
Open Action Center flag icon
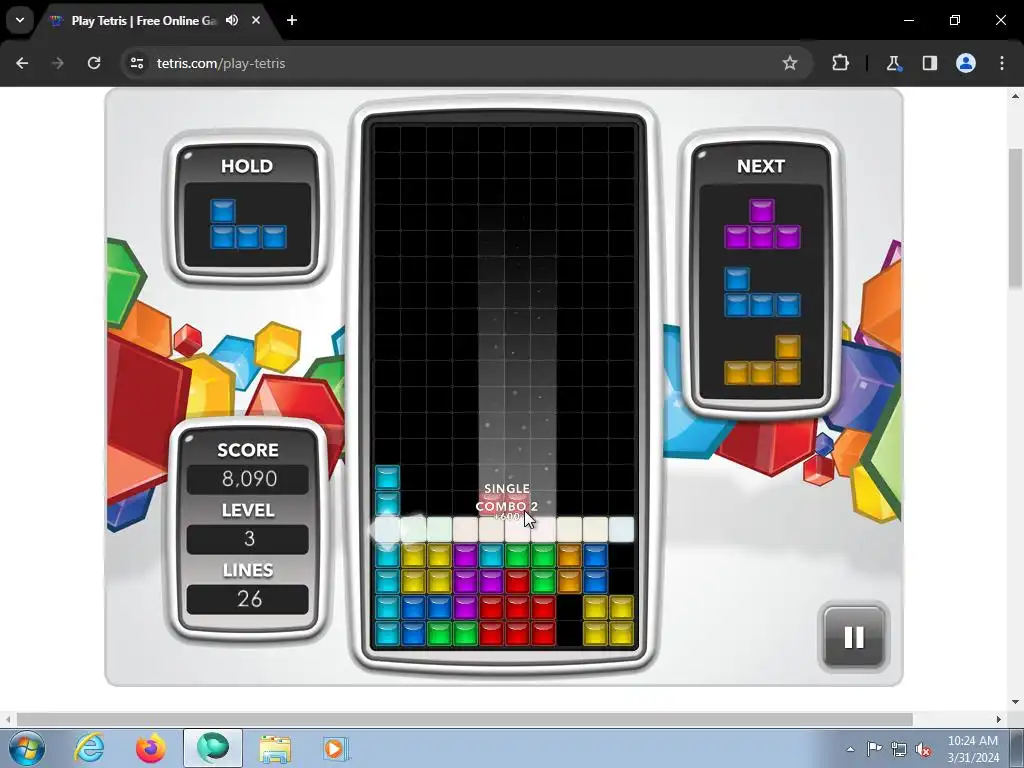pos(874,749)
